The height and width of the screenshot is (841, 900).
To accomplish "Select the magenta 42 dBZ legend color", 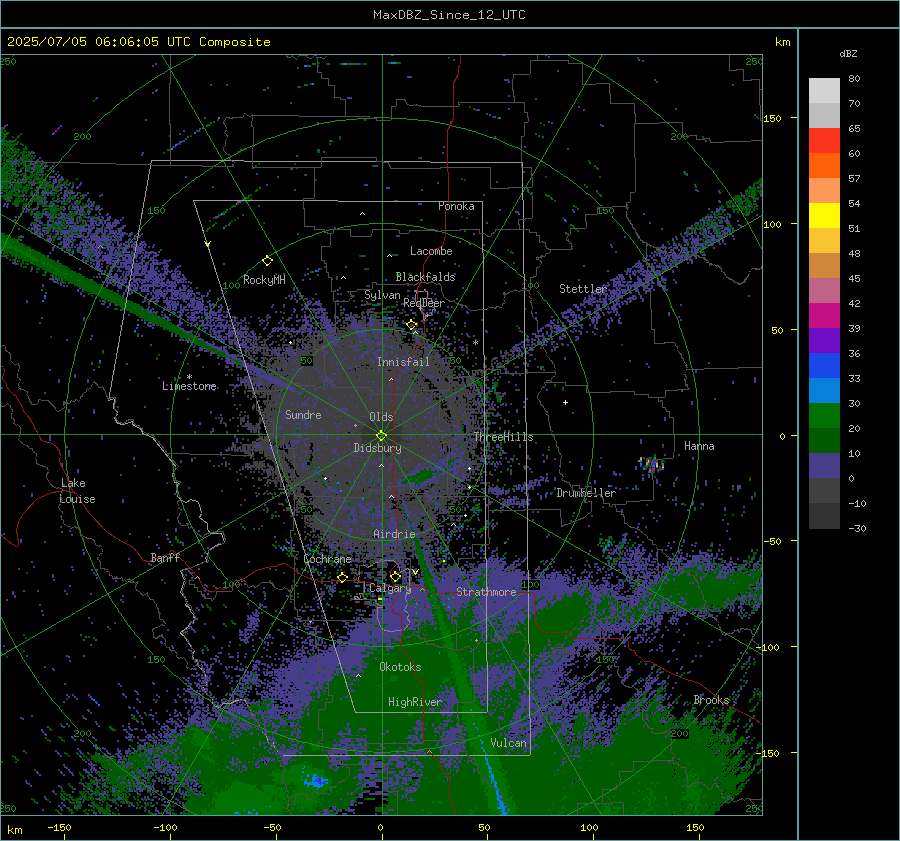I will click(824, 315).
